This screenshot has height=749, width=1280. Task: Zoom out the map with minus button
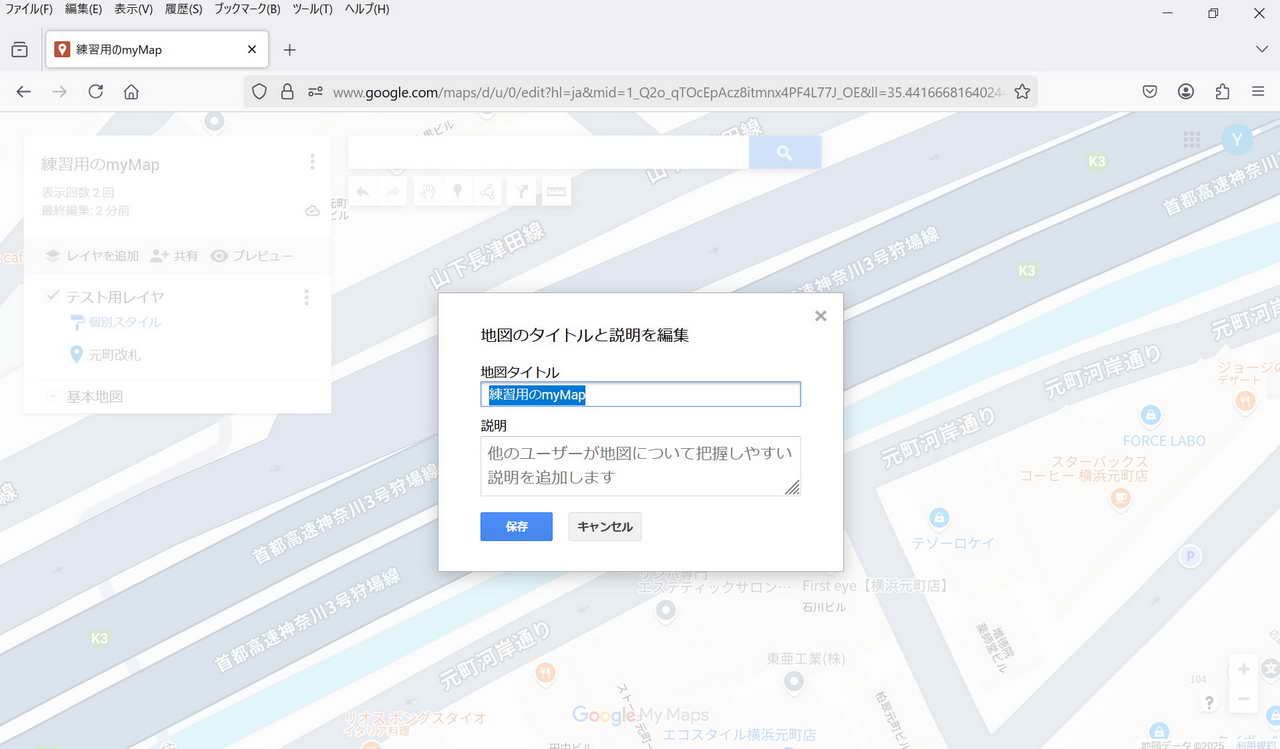coord(1243,698)
